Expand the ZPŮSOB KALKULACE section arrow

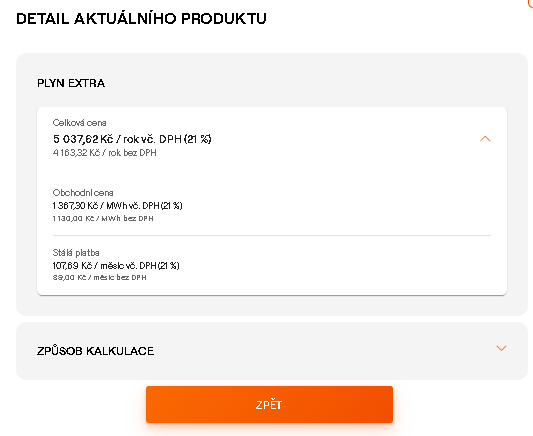tap(501, 348)
